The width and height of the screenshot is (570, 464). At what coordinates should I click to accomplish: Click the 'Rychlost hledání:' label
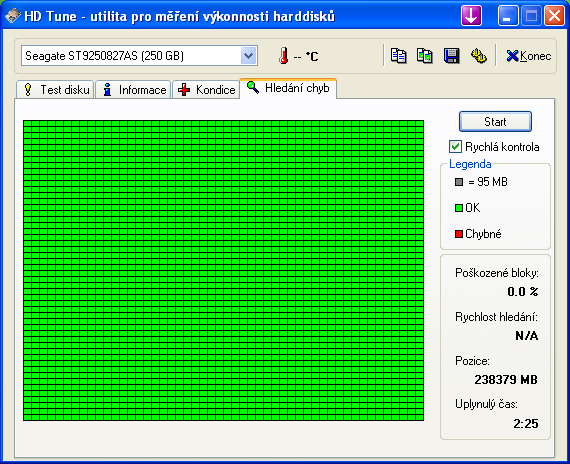(497, 317)
